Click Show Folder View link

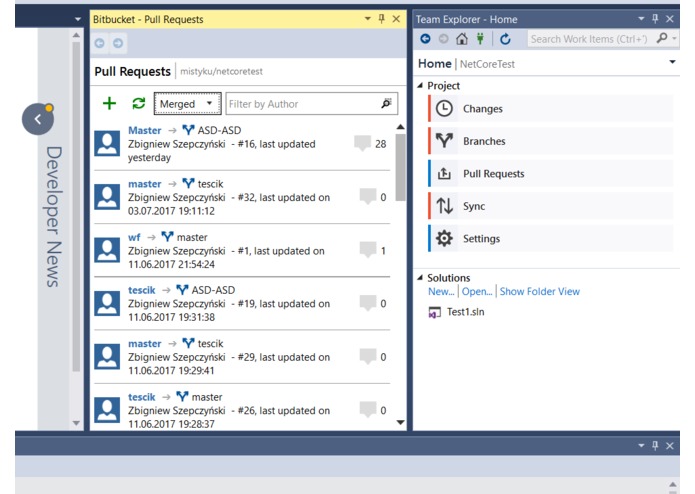click(539, 292)
